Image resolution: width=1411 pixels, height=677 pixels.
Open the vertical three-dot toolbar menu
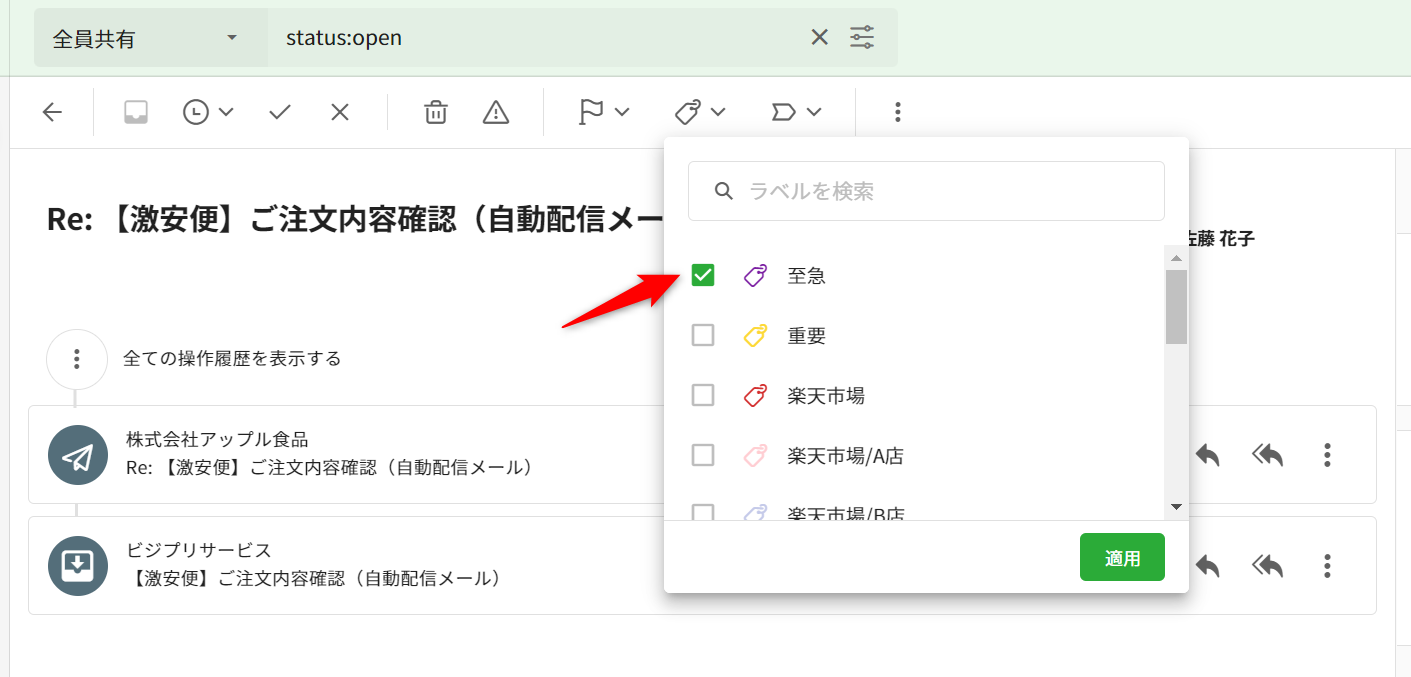[897, 113]
